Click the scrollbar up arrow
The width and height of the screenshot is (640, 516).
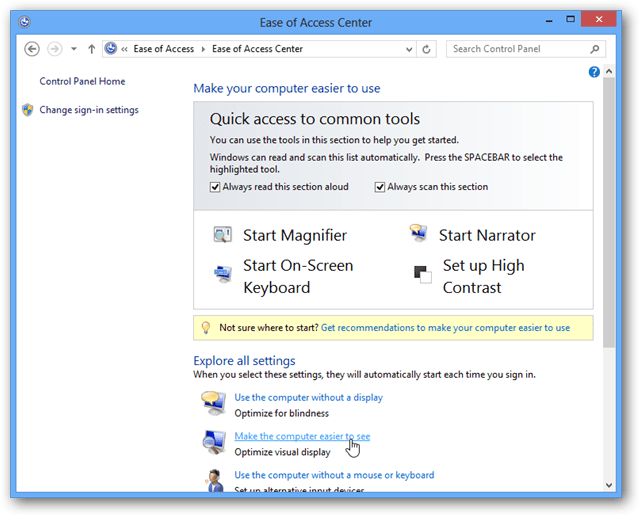tap(609, 71)
